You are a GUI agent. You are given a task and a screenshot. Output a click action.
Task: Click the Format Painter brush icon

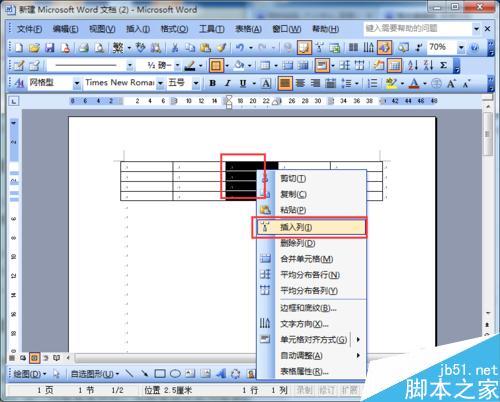[x=221, y=48]
